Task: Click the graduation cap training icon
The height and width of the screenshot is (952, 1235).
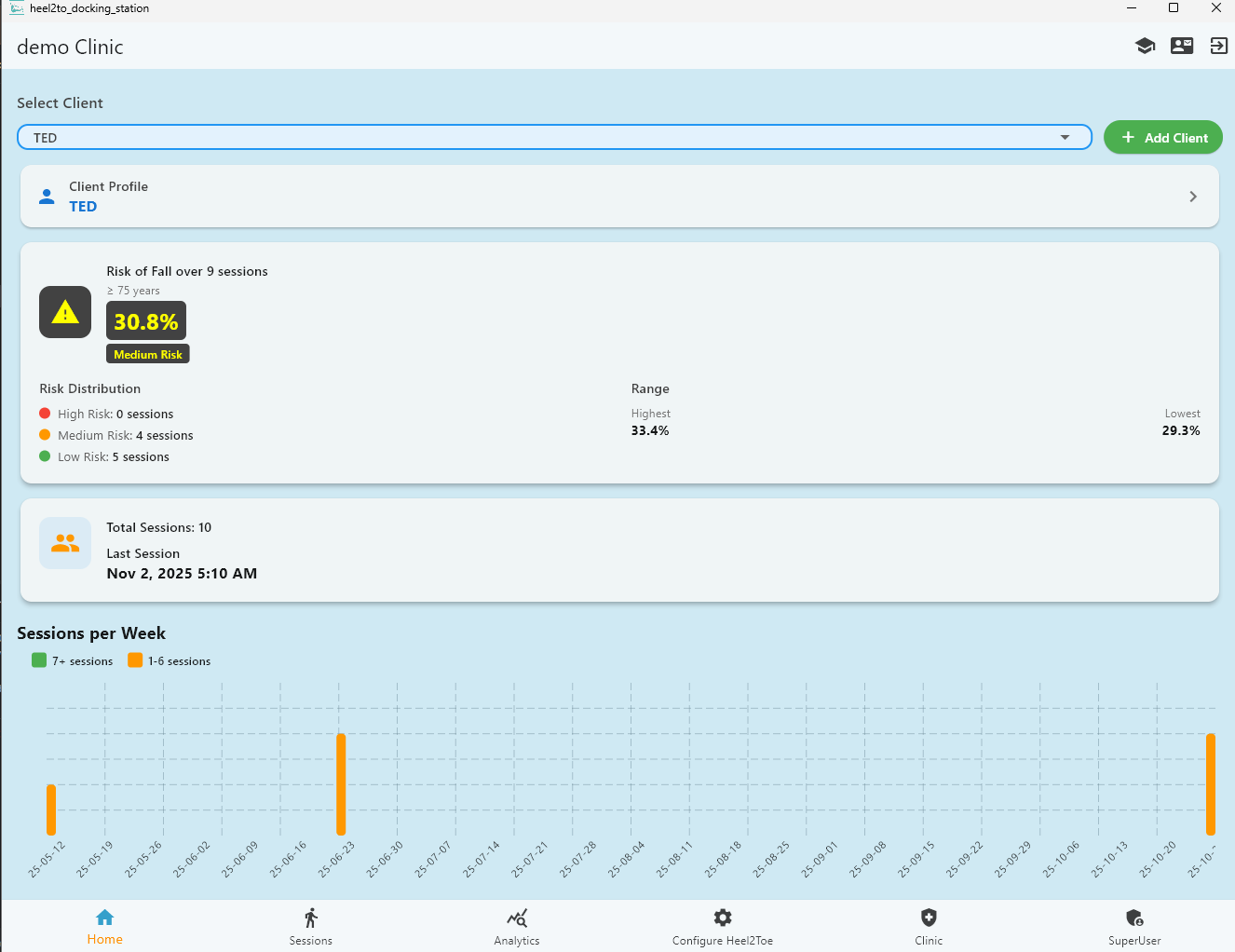Action: tap(1145, 46)
